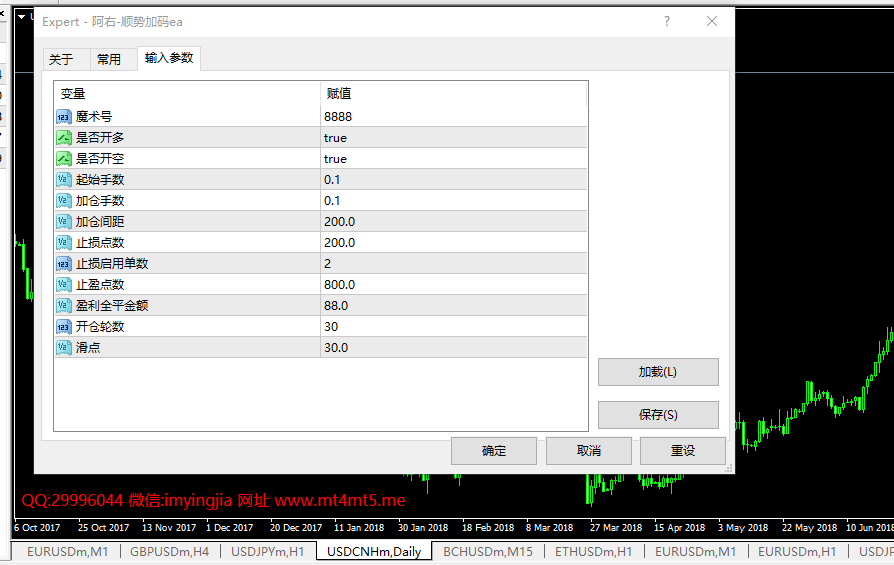The image size is (894, 565).
Task: Edit 止损点数 value 200.0
Action: (454, 243)
